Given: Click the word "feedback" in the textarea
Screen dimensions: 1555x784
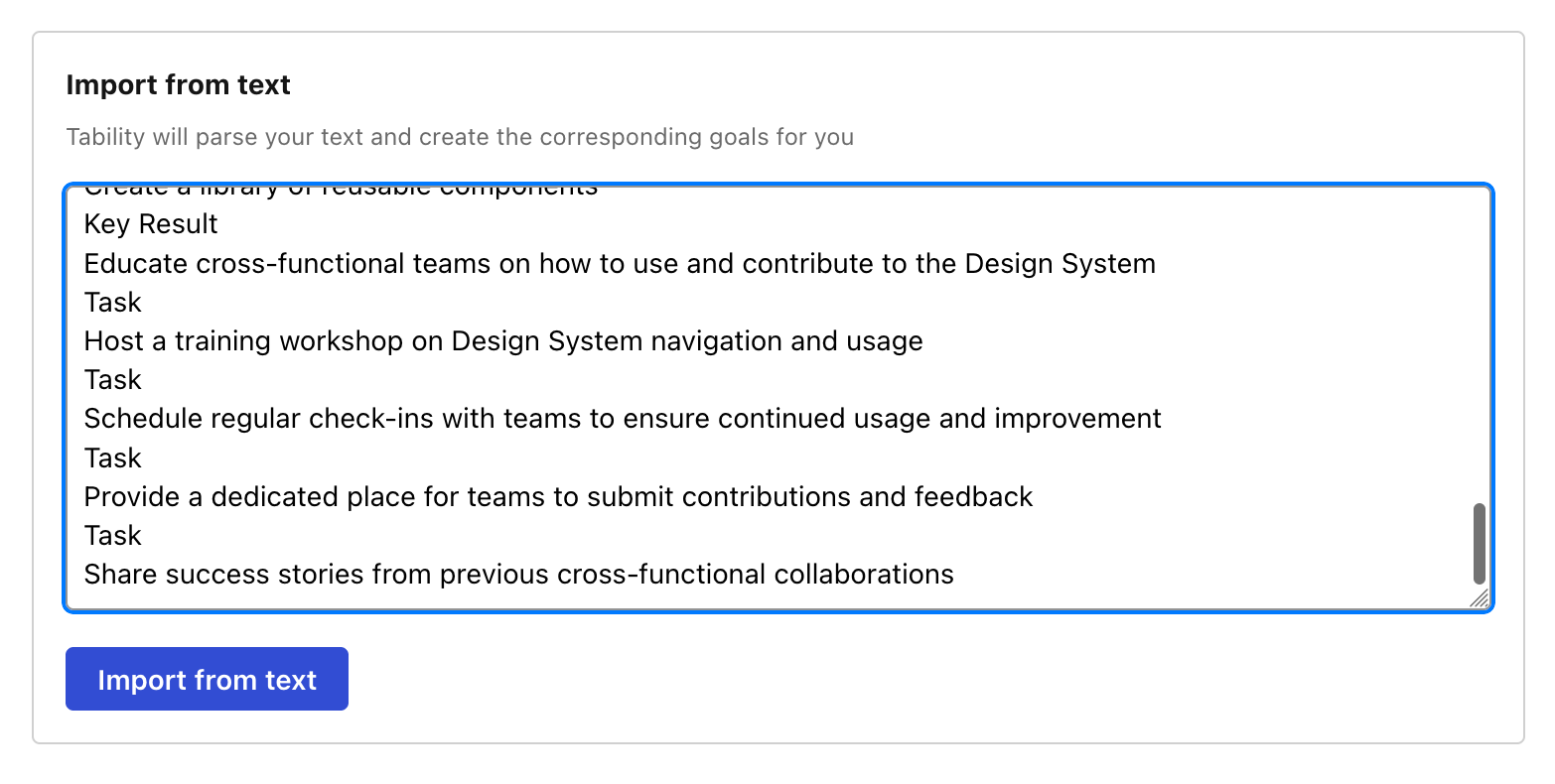Looking at the screenshot, I should 973,497.
